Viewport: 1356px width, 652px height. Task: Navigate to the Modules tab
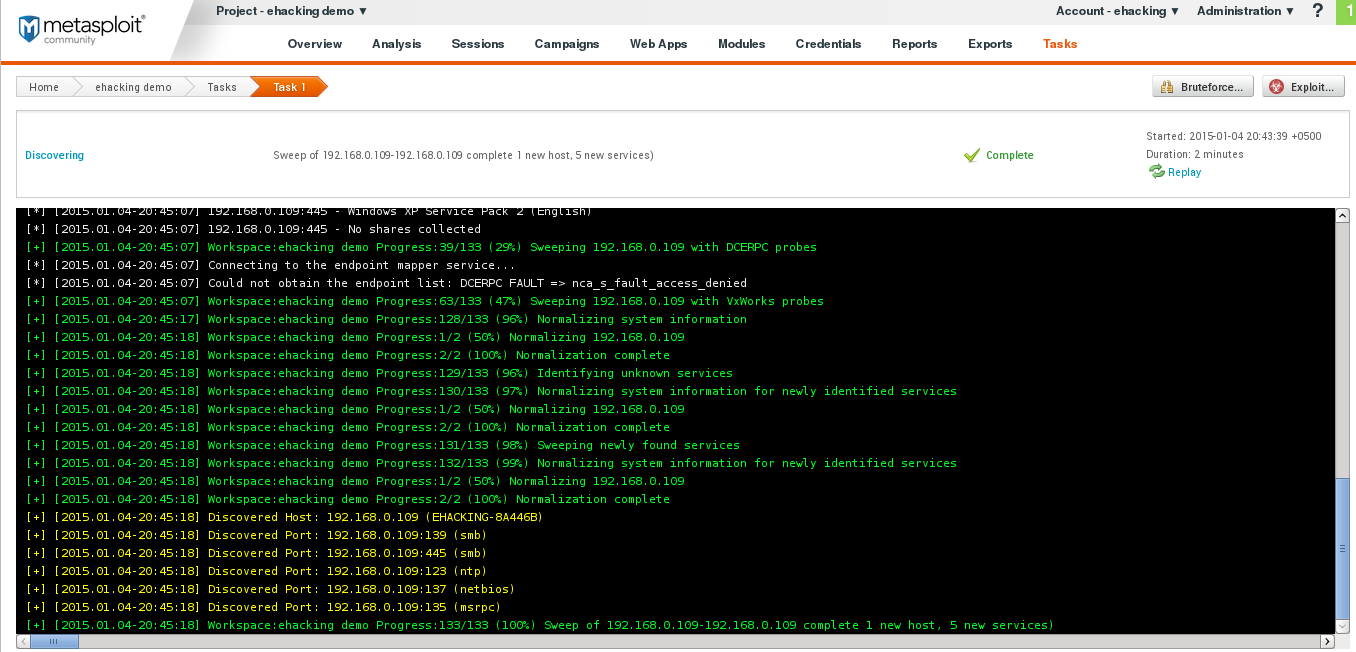click(741, 44)
